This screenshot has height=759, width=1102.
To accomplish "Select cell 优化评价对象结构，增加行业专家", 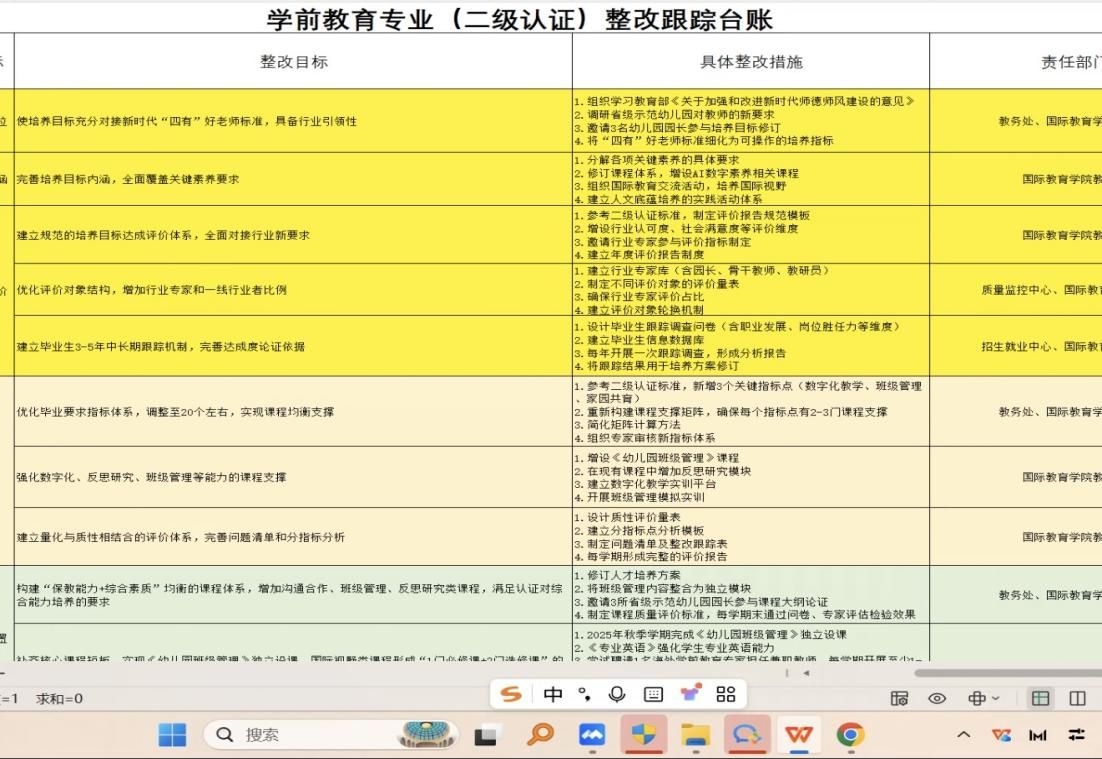I will (x=293, y=290).
